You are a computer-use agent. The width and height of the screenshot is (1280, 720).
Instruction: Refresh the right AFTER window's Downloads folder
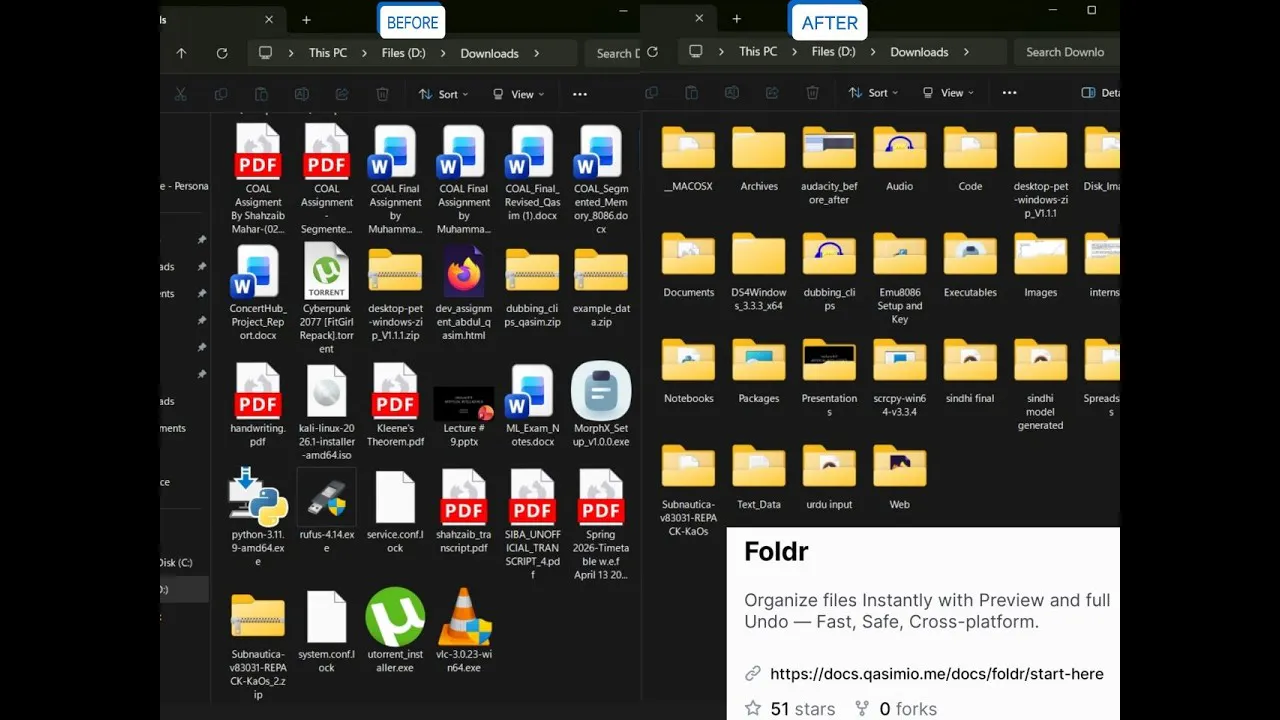pos(653,52)
